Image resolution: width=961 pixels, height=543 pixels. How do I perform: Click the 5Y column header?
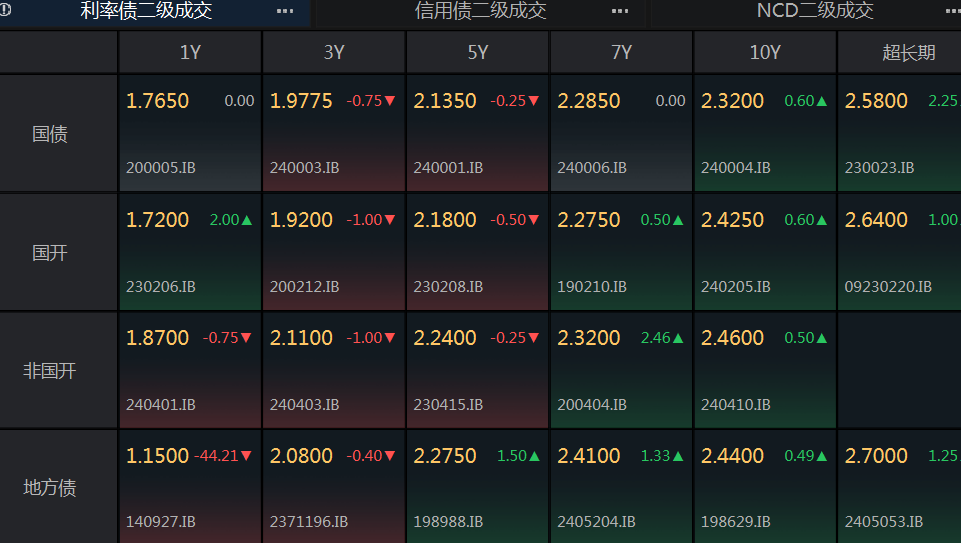coord(478,52)
